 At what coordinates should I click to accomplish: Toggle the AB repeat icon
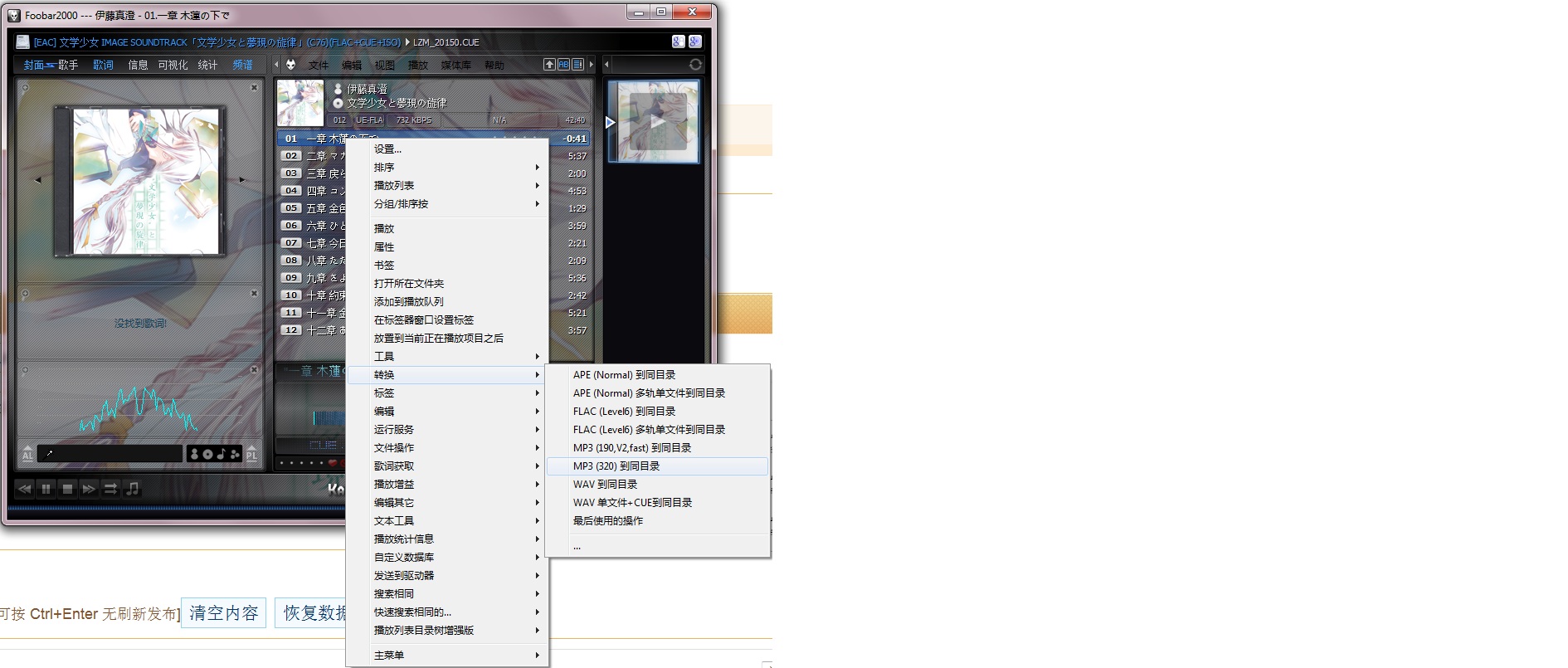[563, 64]
